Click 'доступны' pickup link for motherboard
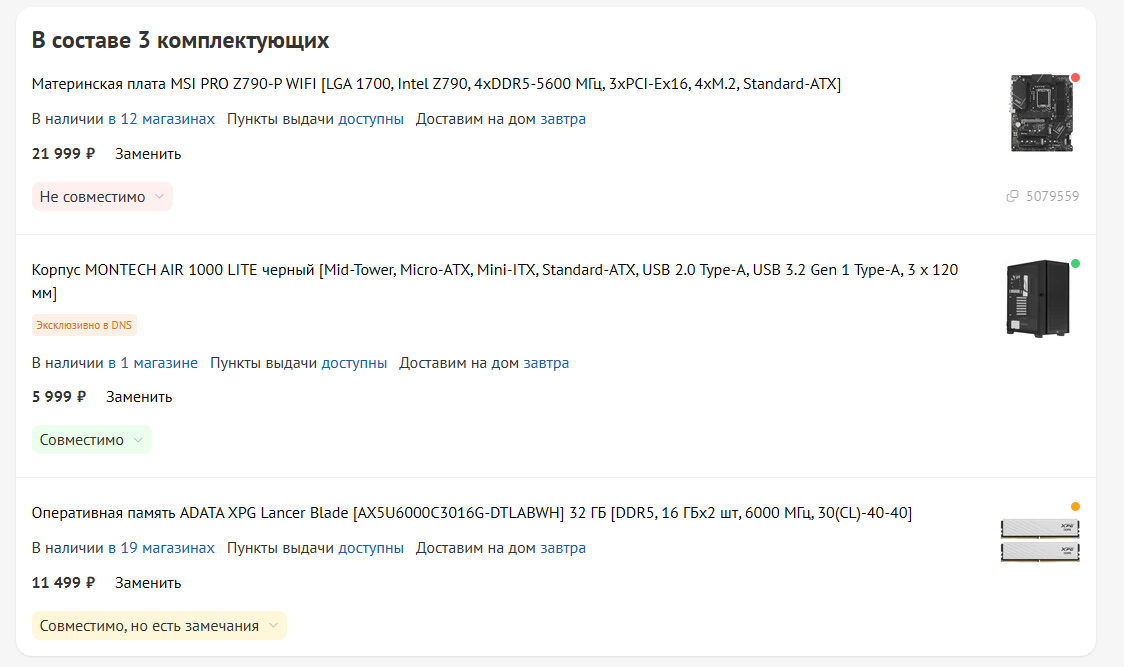The image size is (1124, 667). pyautogui.click(x=371, y=119)
